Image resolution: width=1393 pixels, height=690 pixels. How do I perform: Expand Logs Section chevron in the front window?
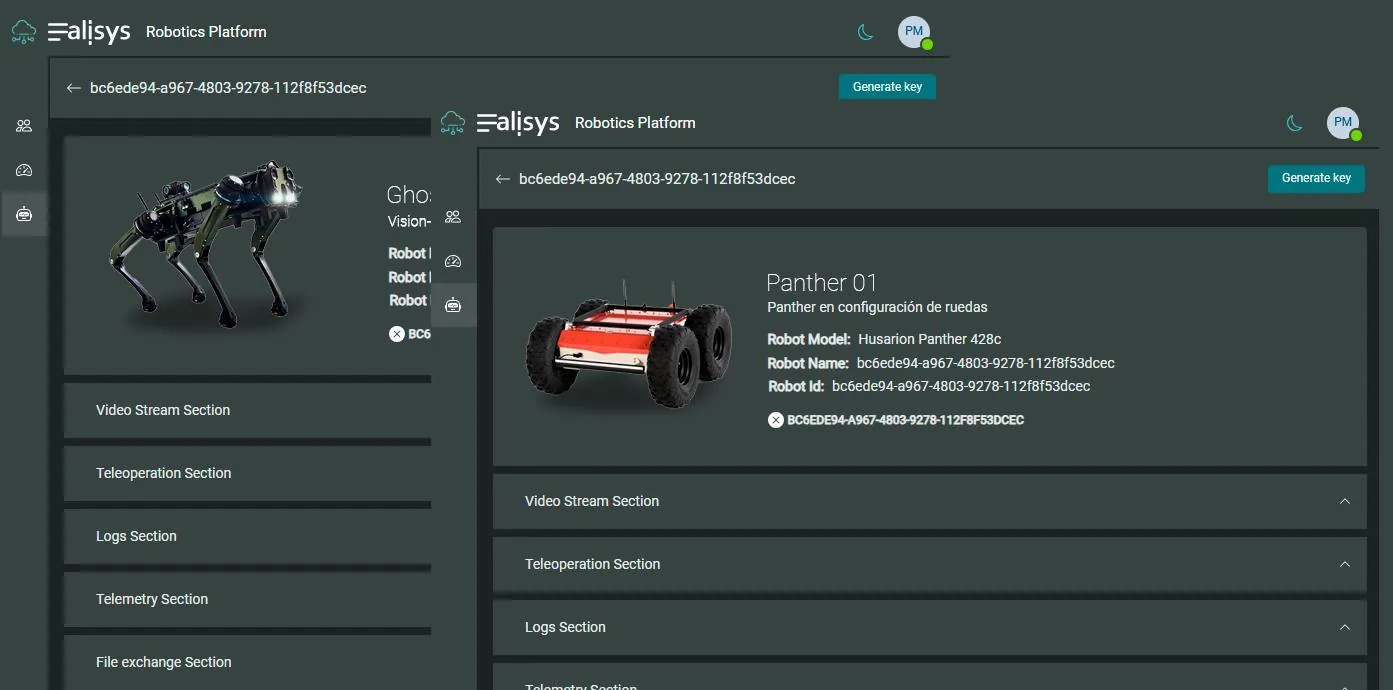(1345, 627)
